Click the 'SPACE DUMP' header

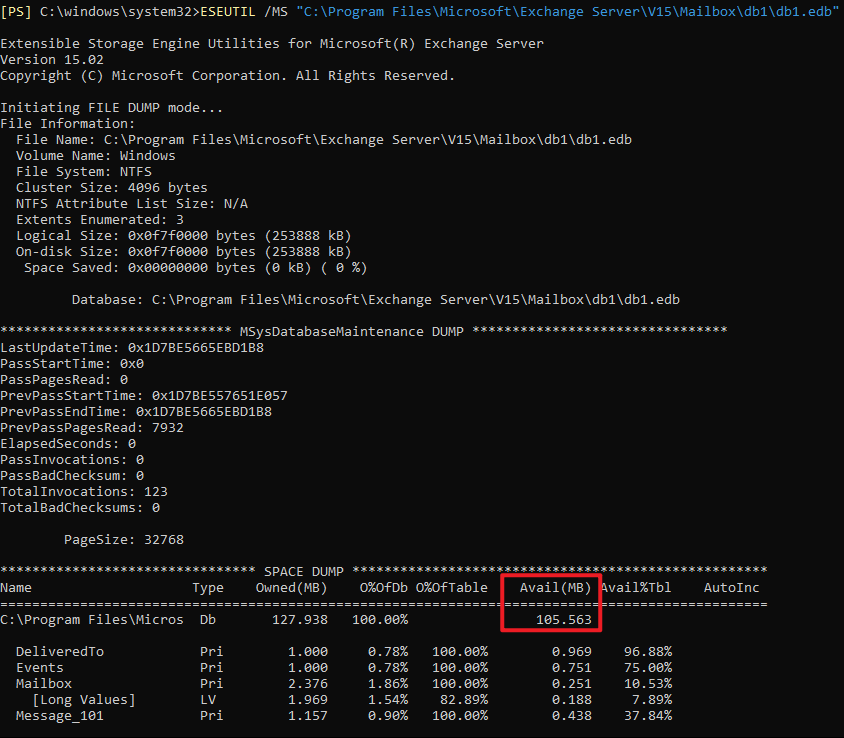coord(304,572)
